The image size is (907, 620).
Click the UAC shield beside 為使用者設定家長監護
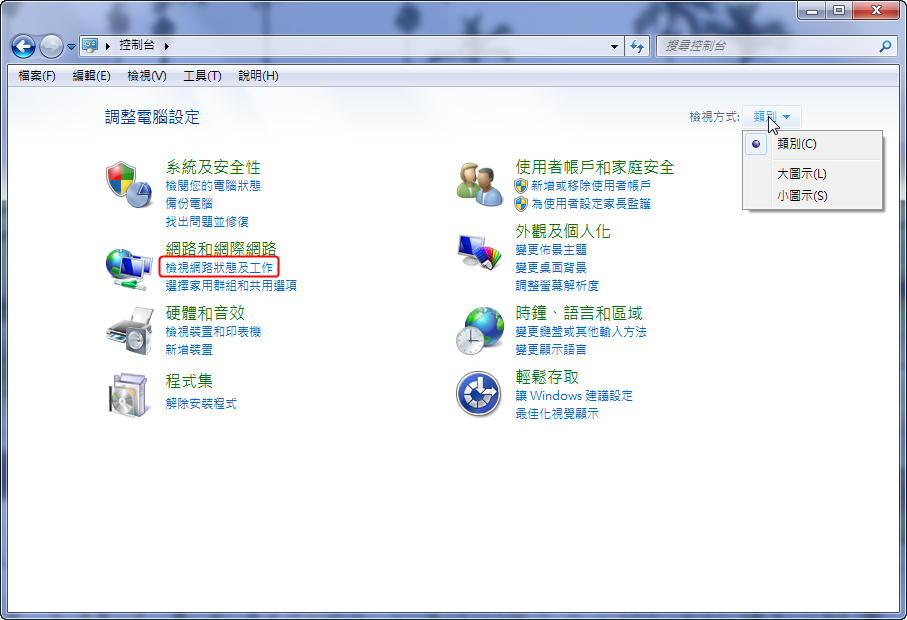521,204
